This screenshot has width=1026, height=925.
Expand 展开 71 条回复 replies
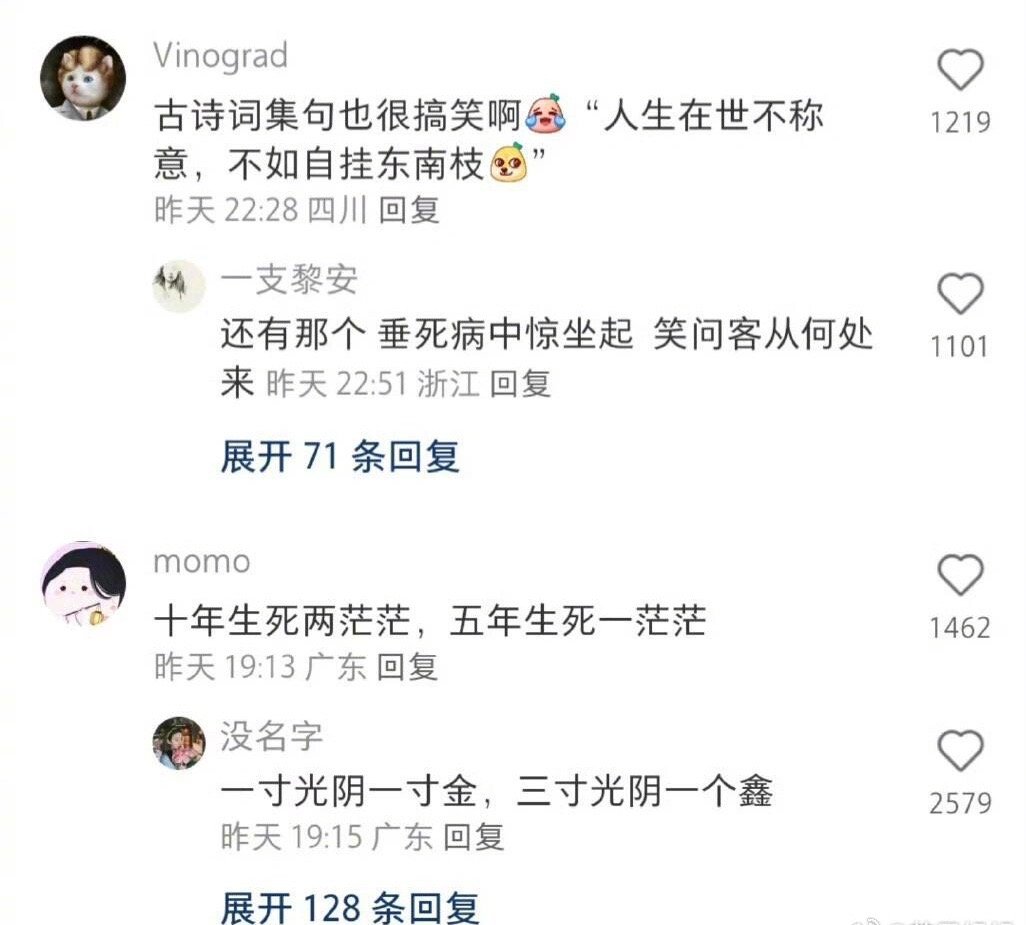(x=340, y=456)
